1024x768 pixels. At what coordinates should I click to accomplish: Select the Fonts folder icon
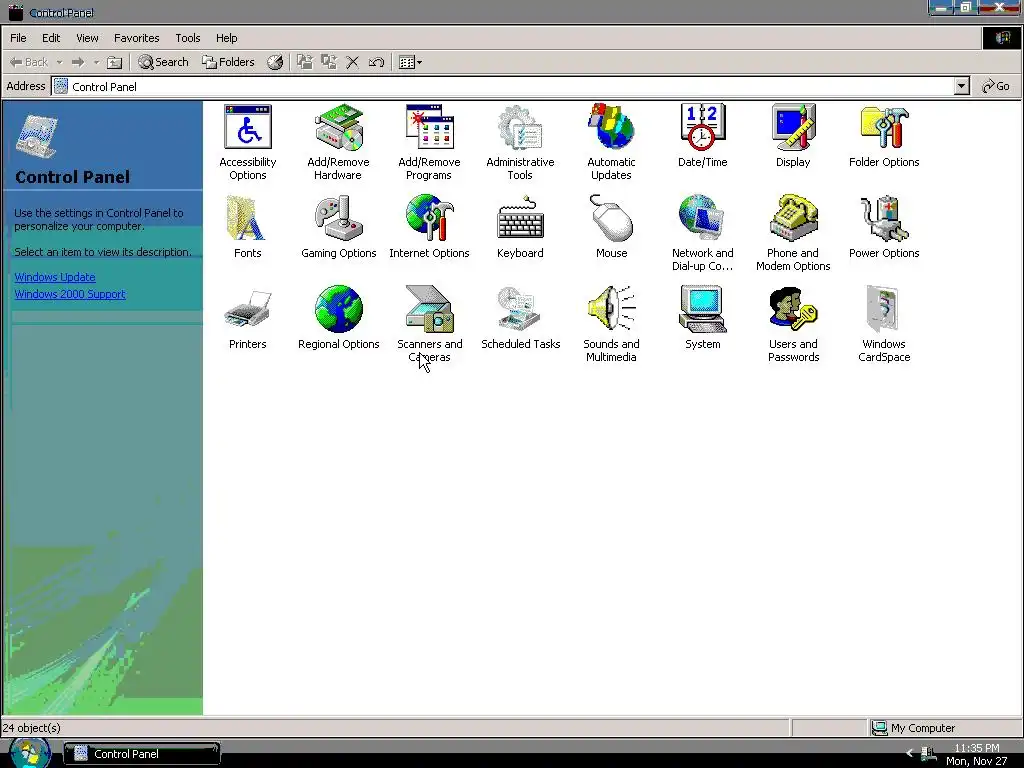pos(248,219)
